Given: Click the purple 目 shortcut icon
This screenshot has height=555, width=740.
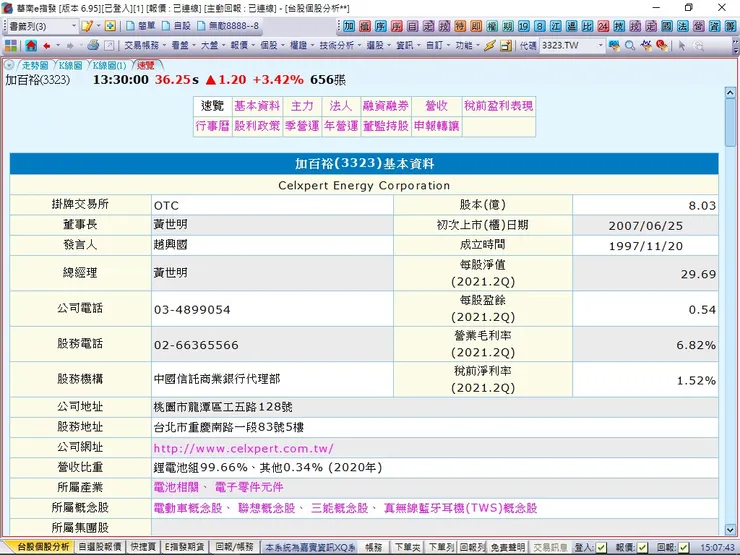Looking at the screenshot, I should 412,26.
